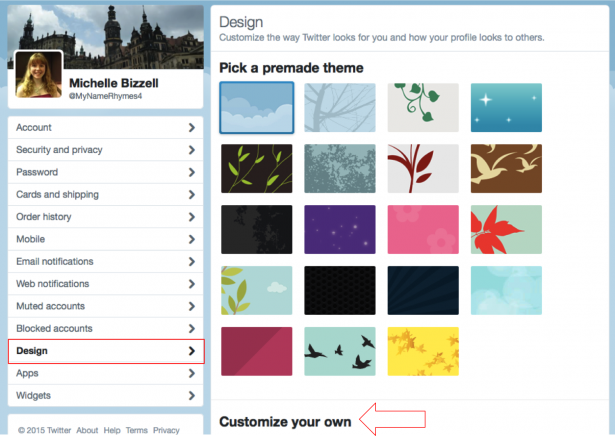This screenshot has width=615, height=436.
Task: Choose the green vine on gray theme
Action: (423, 107)
